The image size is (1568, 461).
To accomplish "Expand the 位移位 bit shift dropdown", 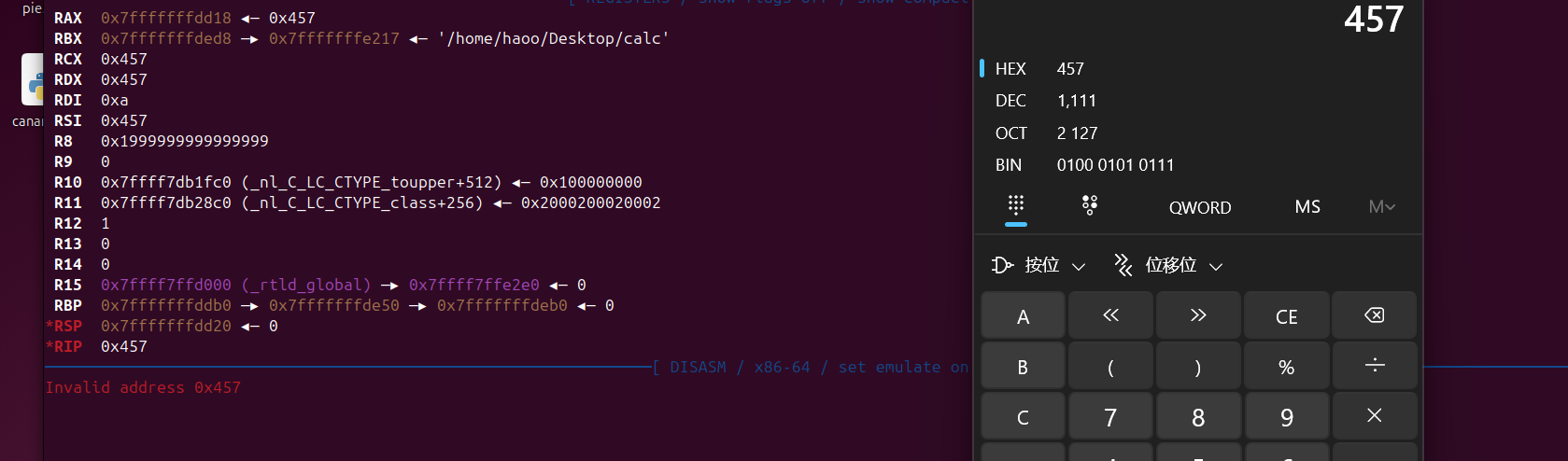I will (x=1168, y=266).
